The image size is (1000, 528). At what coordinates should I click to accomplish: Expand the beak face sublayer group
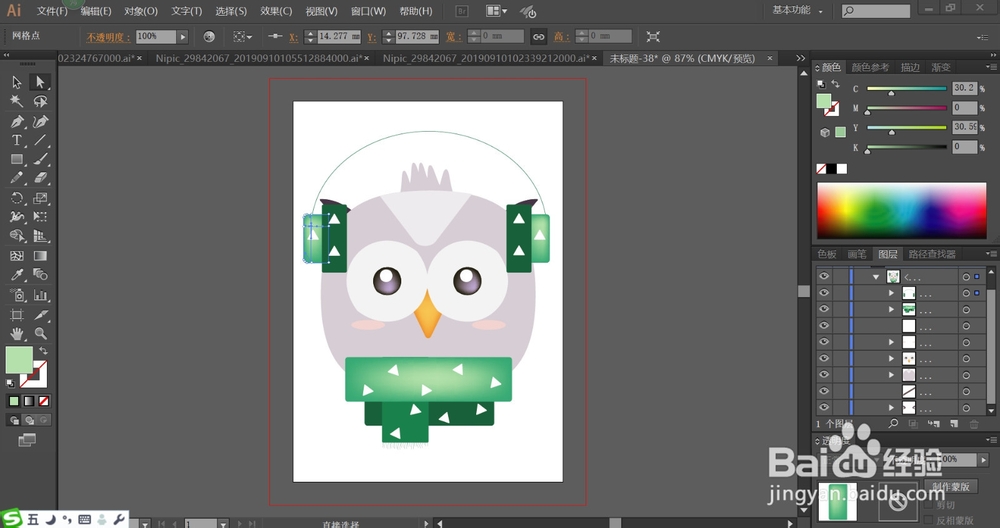[x=892, y=359]
